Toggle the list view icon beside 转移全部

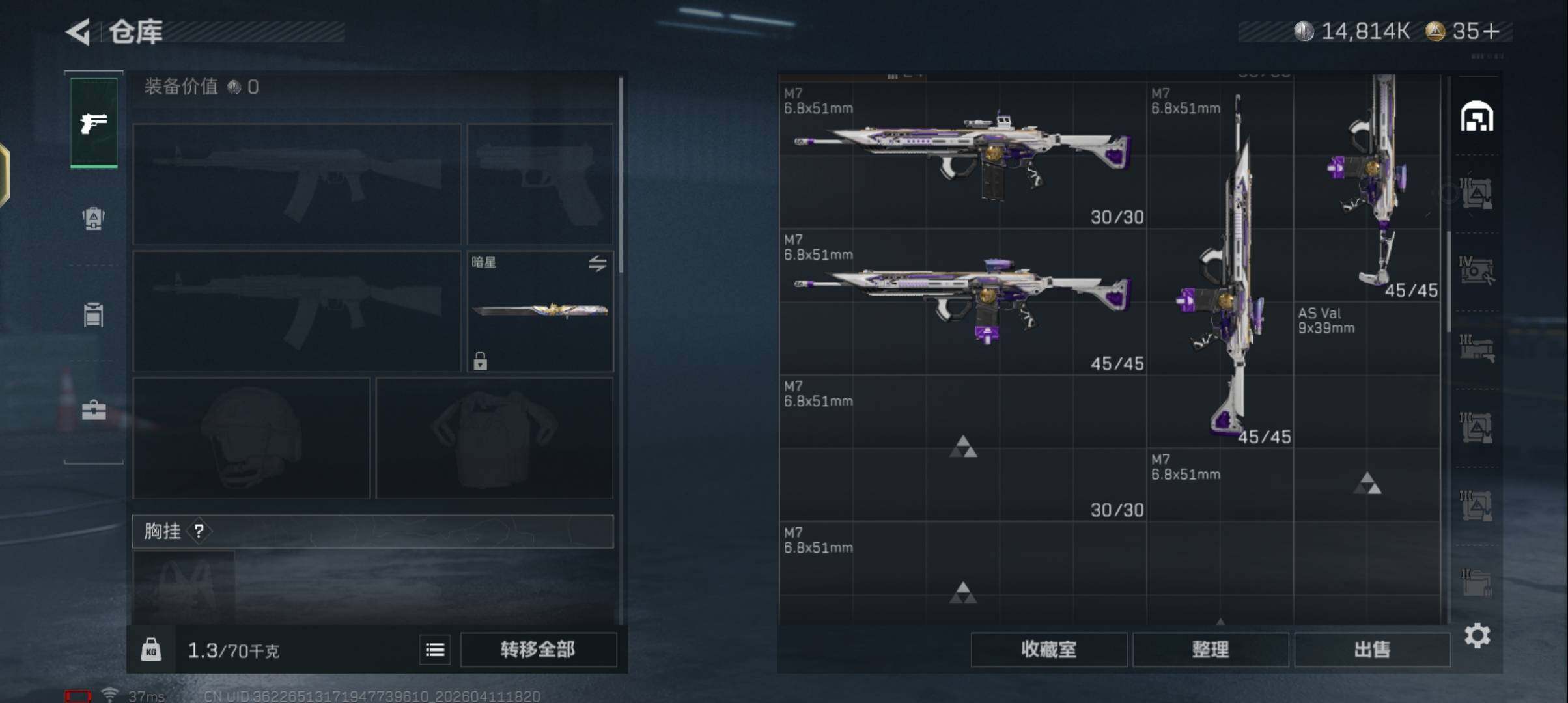tap(435, 650)
